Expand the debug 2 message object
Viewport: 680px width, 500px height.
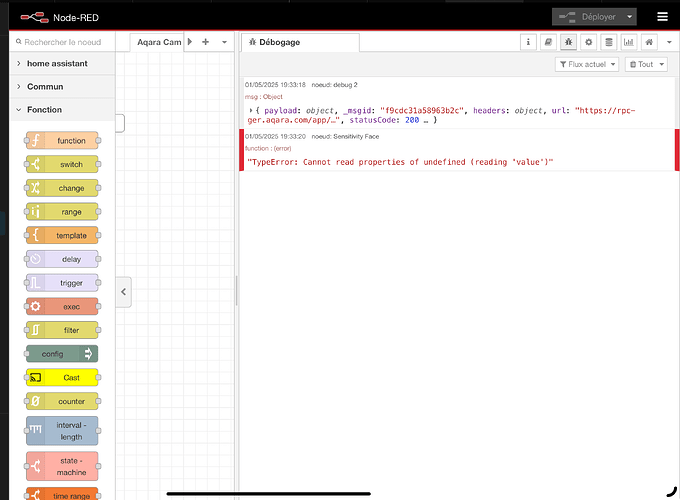point(251,111)
